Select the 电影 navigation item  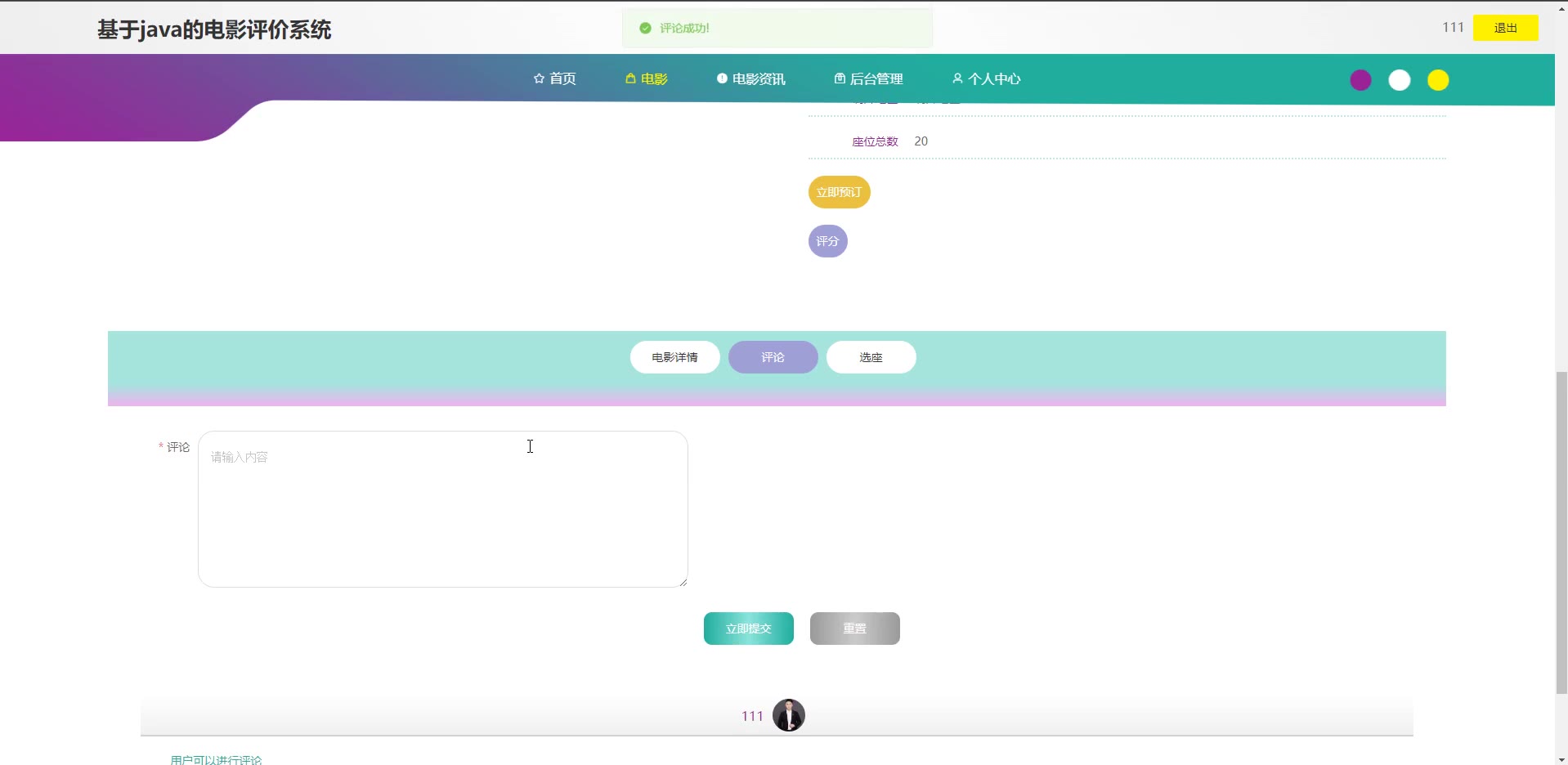coord(647,78)
